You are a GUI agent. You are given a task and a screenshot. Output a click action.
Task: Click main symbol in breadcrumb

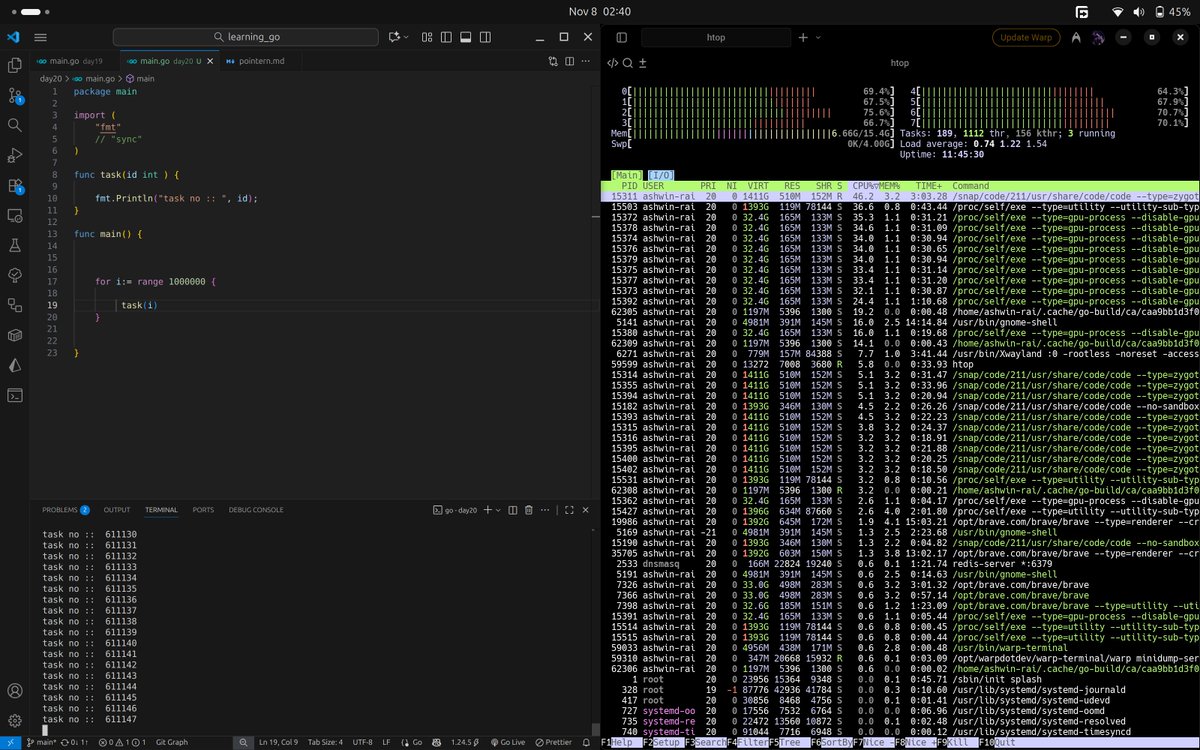[x=140, y=78]
